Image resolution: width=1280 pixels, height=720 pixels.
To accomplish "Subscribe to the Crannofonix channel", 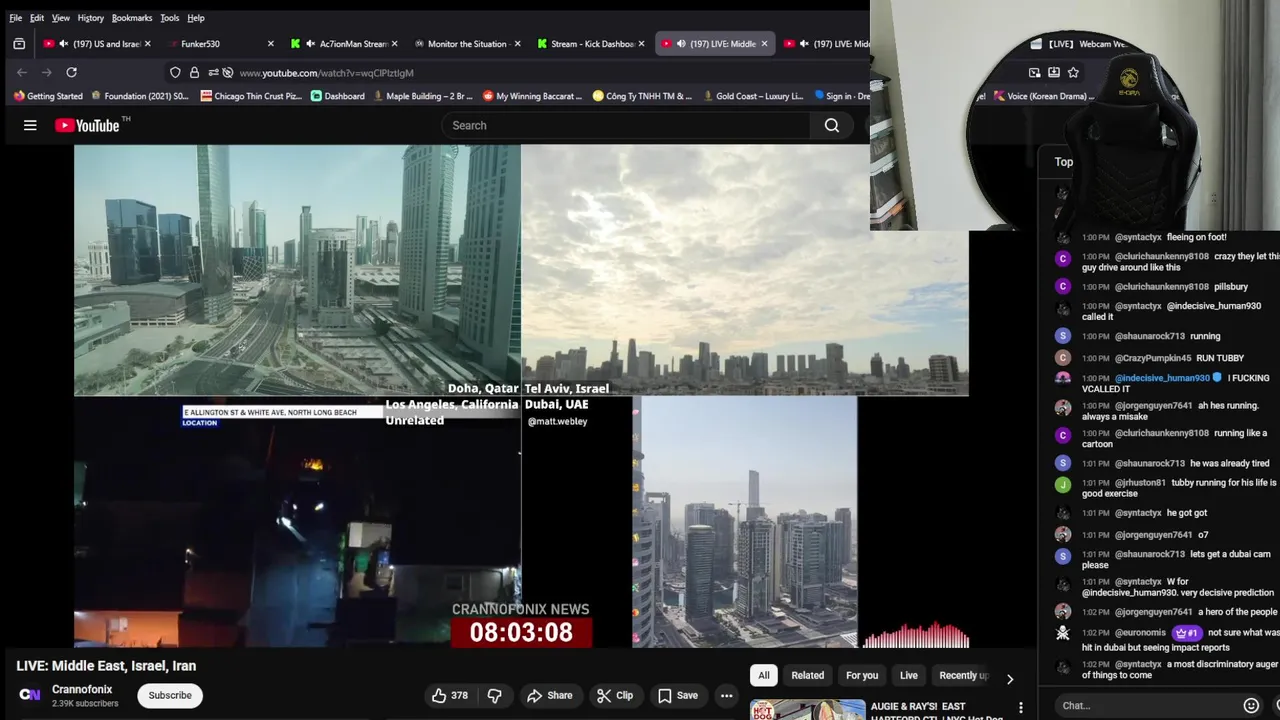I will coord(170,695).
